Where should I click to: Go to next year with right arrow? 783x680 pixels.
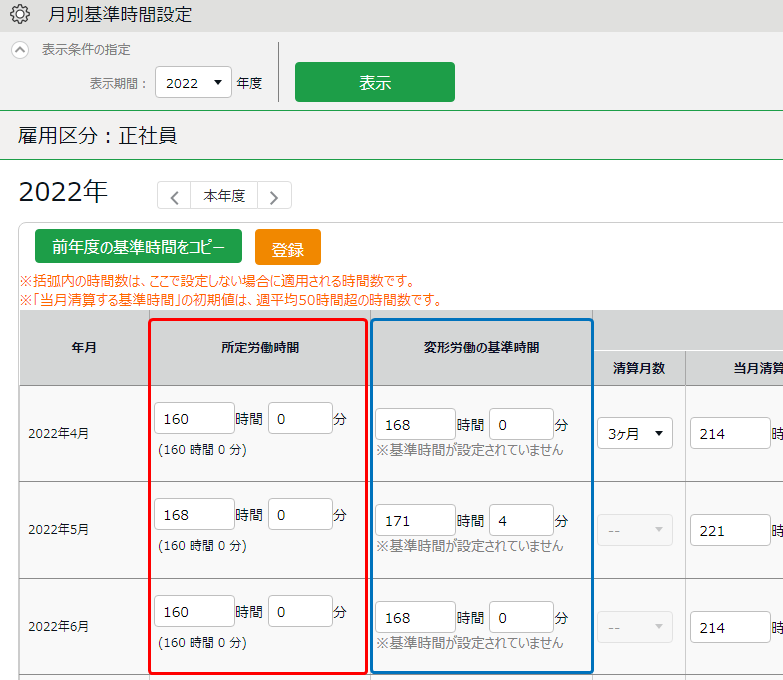coord(274,196)
